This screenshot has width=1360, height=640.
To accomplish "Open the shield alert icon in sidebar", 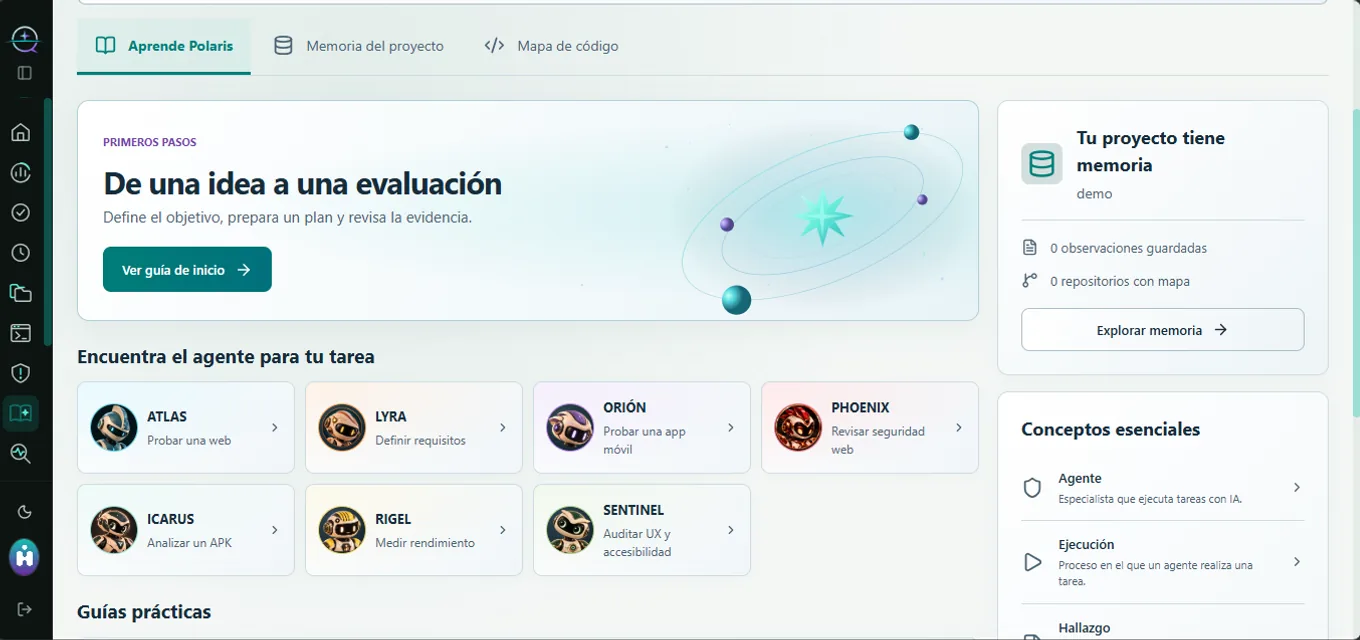I will [21, 373].
